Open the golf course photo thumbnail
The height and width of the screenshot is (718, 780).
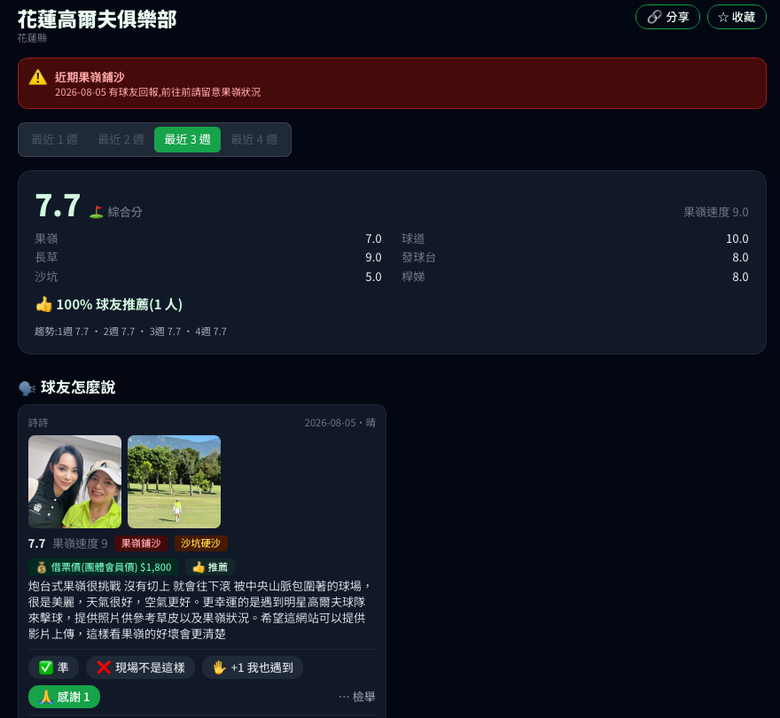(174, 482)
